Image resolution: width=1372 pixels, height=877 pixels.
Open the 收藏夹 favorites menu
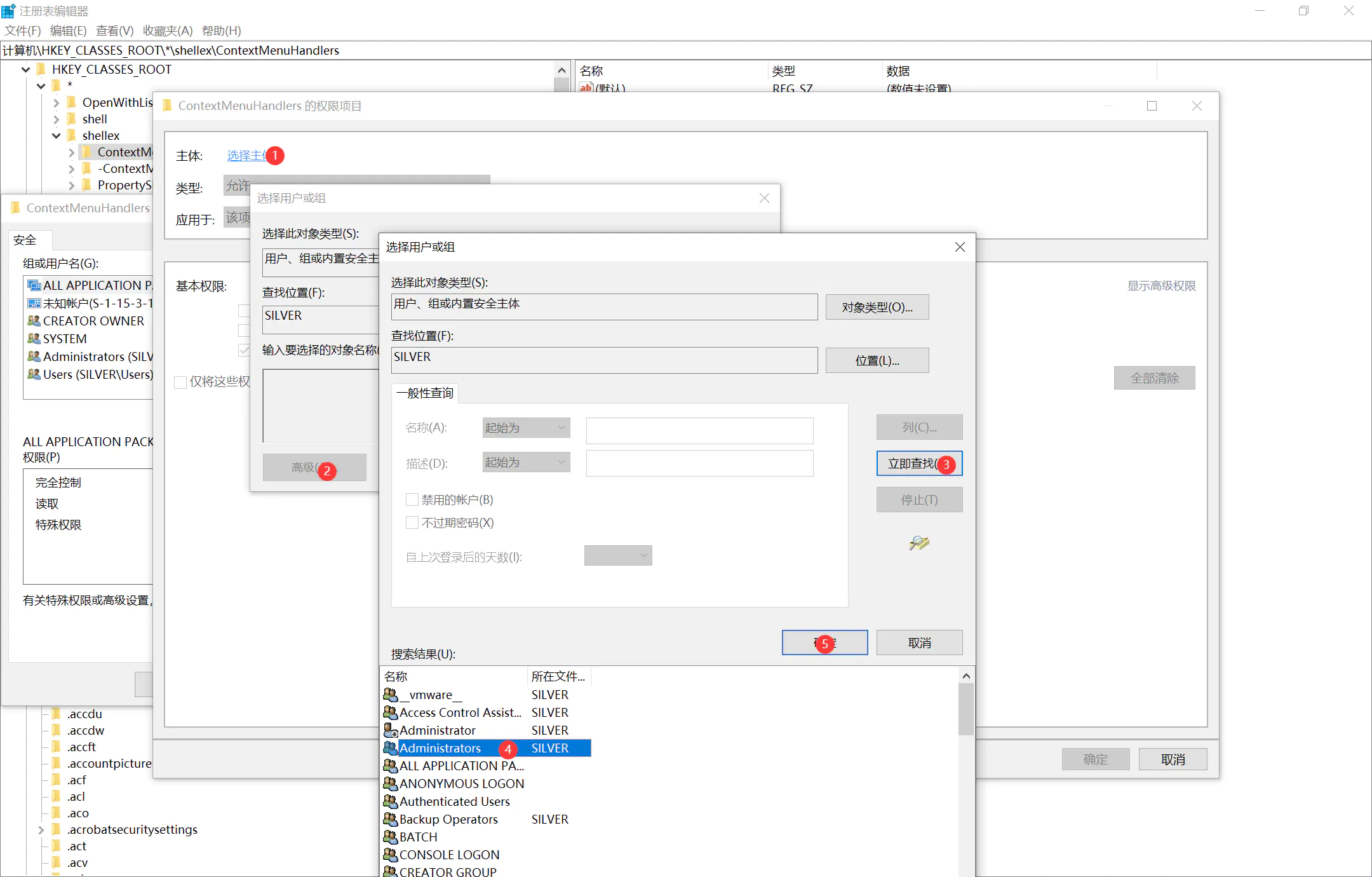click(x=167, y=31)
